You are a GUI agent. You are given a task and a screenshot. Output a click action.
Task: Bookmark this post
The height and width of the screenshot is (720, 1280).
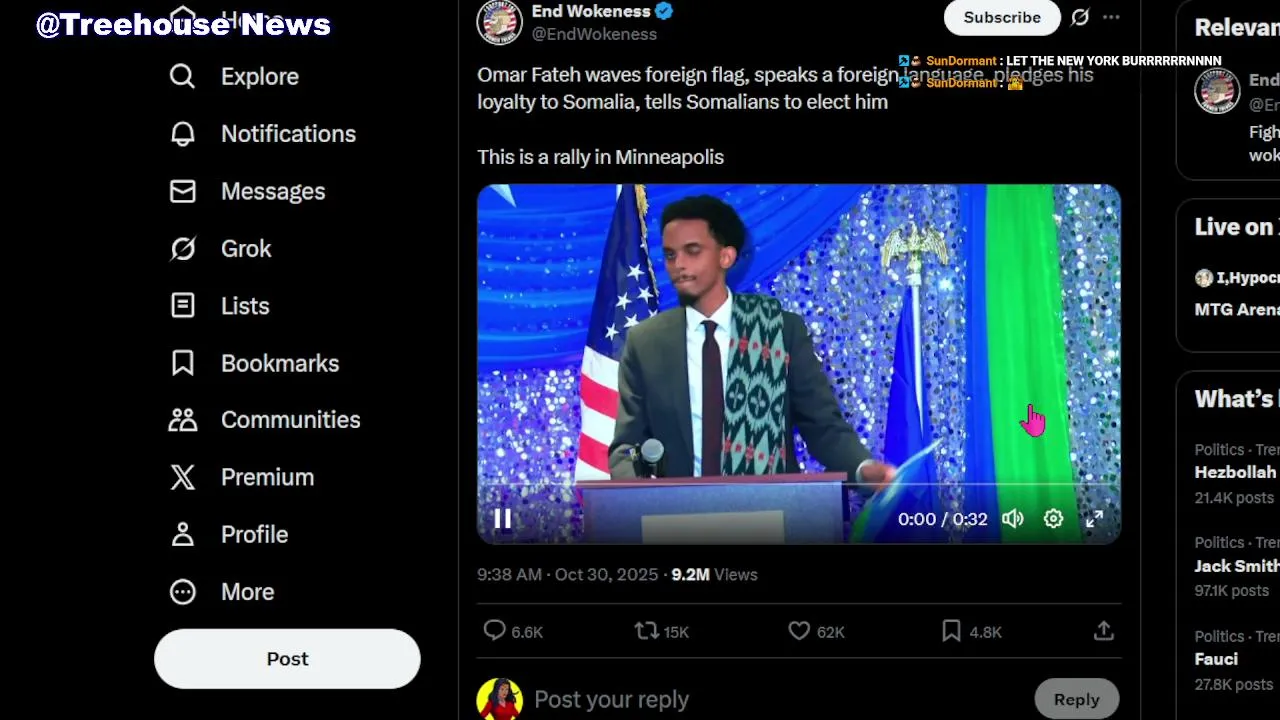[x=951, y=631]
